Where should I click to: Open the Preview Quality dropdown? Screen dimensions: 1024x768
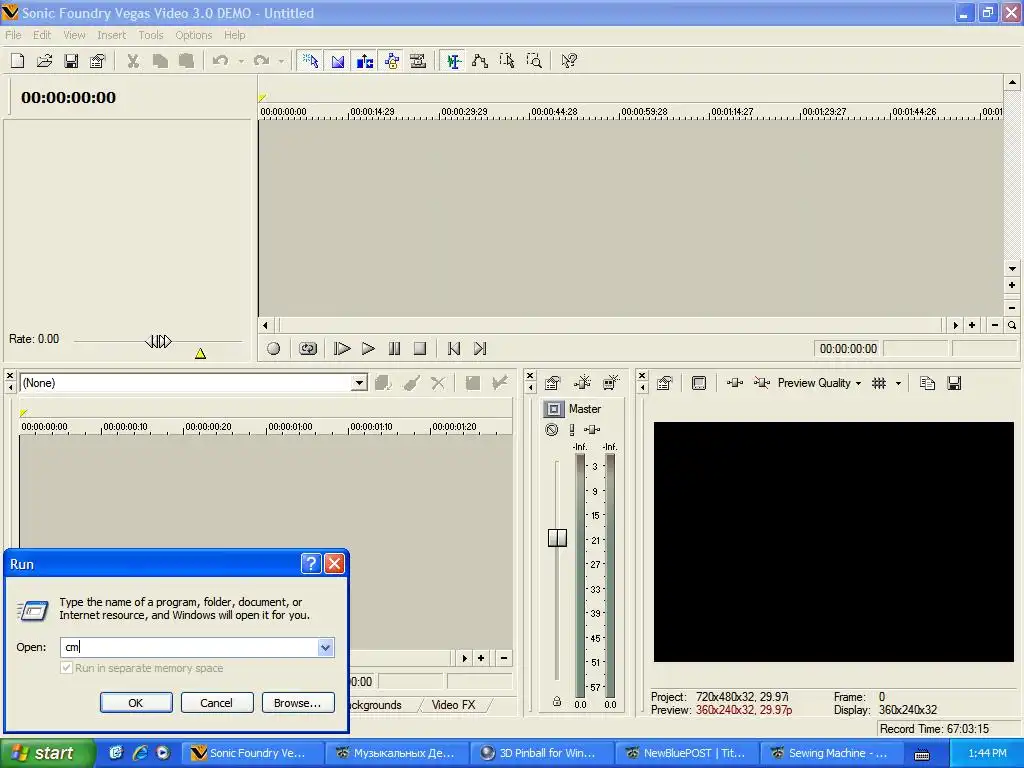coord(819,383)
